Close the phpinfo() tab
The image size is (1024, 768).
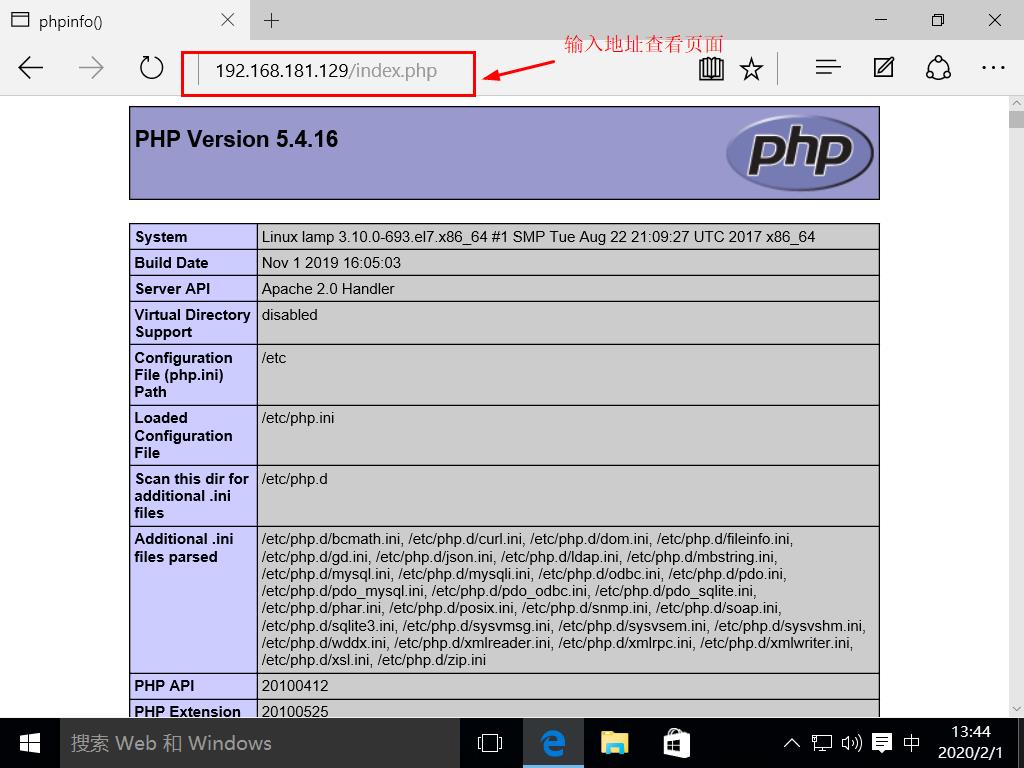tap(228, 20)
